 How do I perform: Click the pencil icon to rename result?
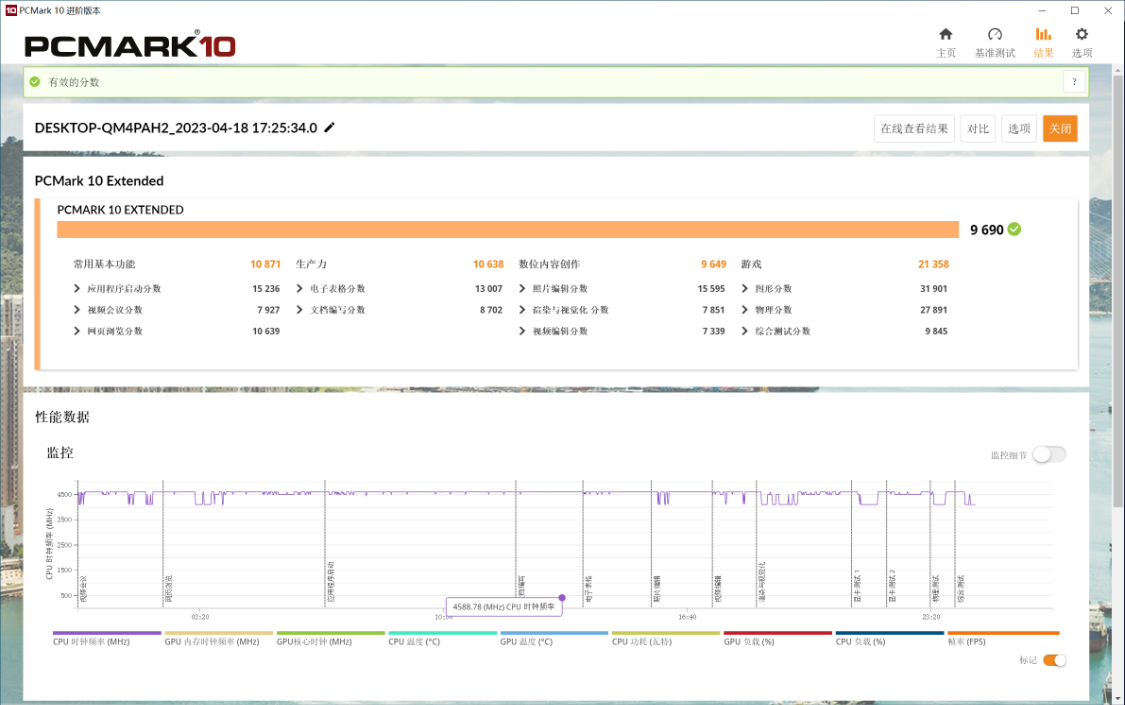[329, 127]
